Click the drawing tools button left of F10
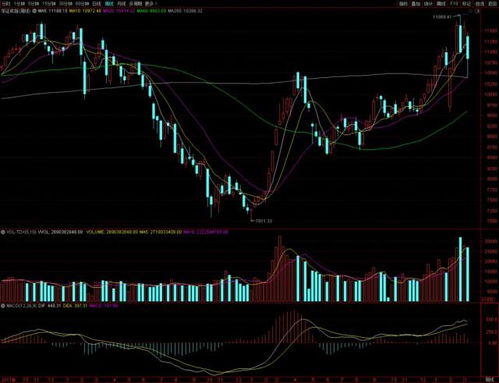 441,4
